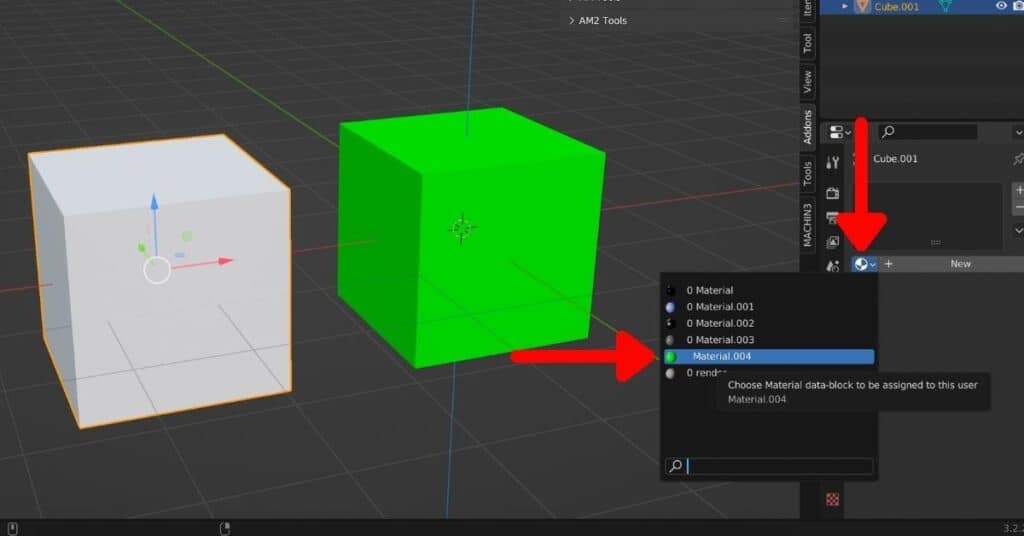Click the plus icon to add material slot
The height and width of the screenshot is (536, 1024).
tap(1018, 189)
